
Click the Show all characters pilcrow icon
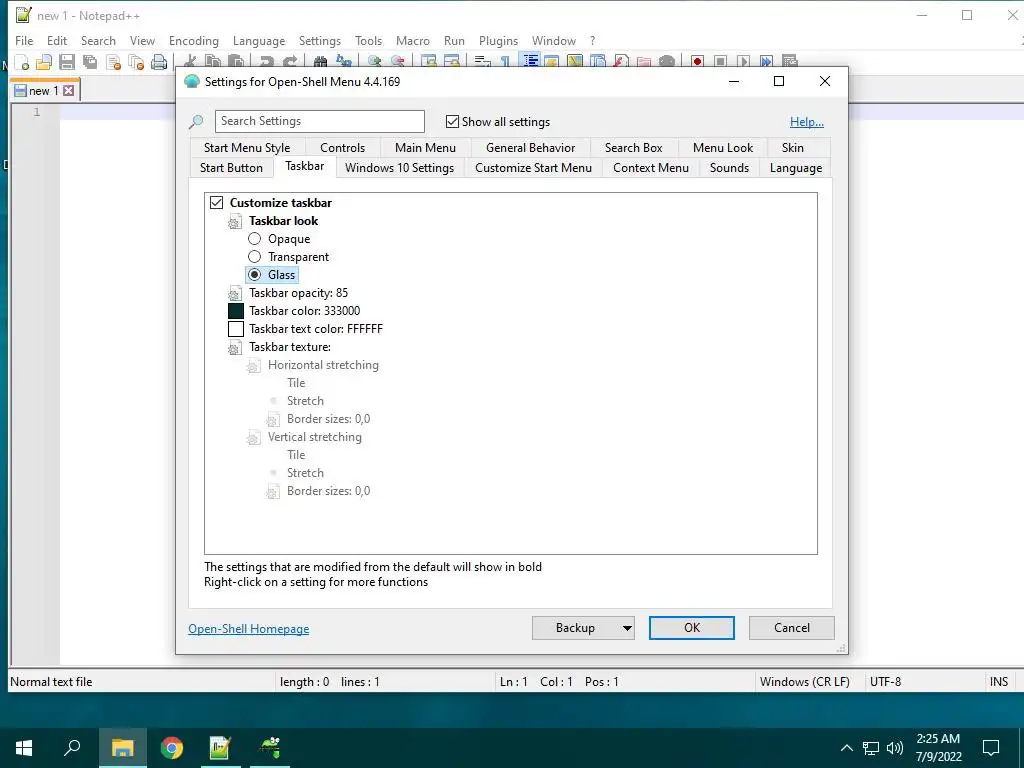coord(505,61)
